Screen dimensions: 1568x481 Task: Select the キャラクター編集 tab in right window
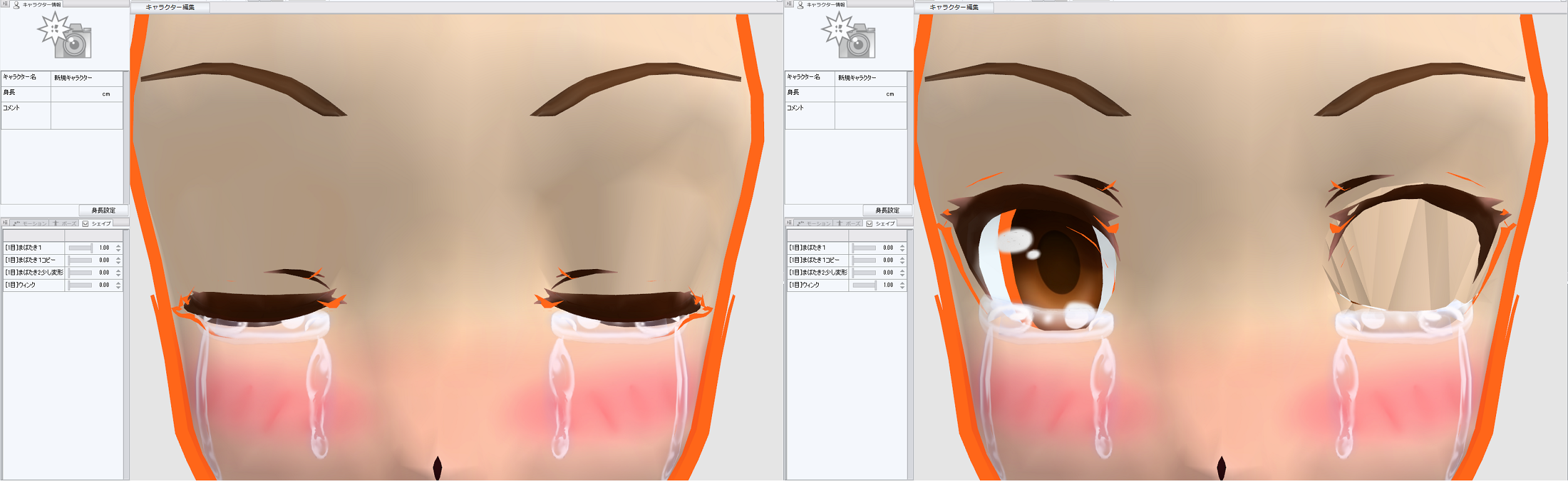coord(954,7)
